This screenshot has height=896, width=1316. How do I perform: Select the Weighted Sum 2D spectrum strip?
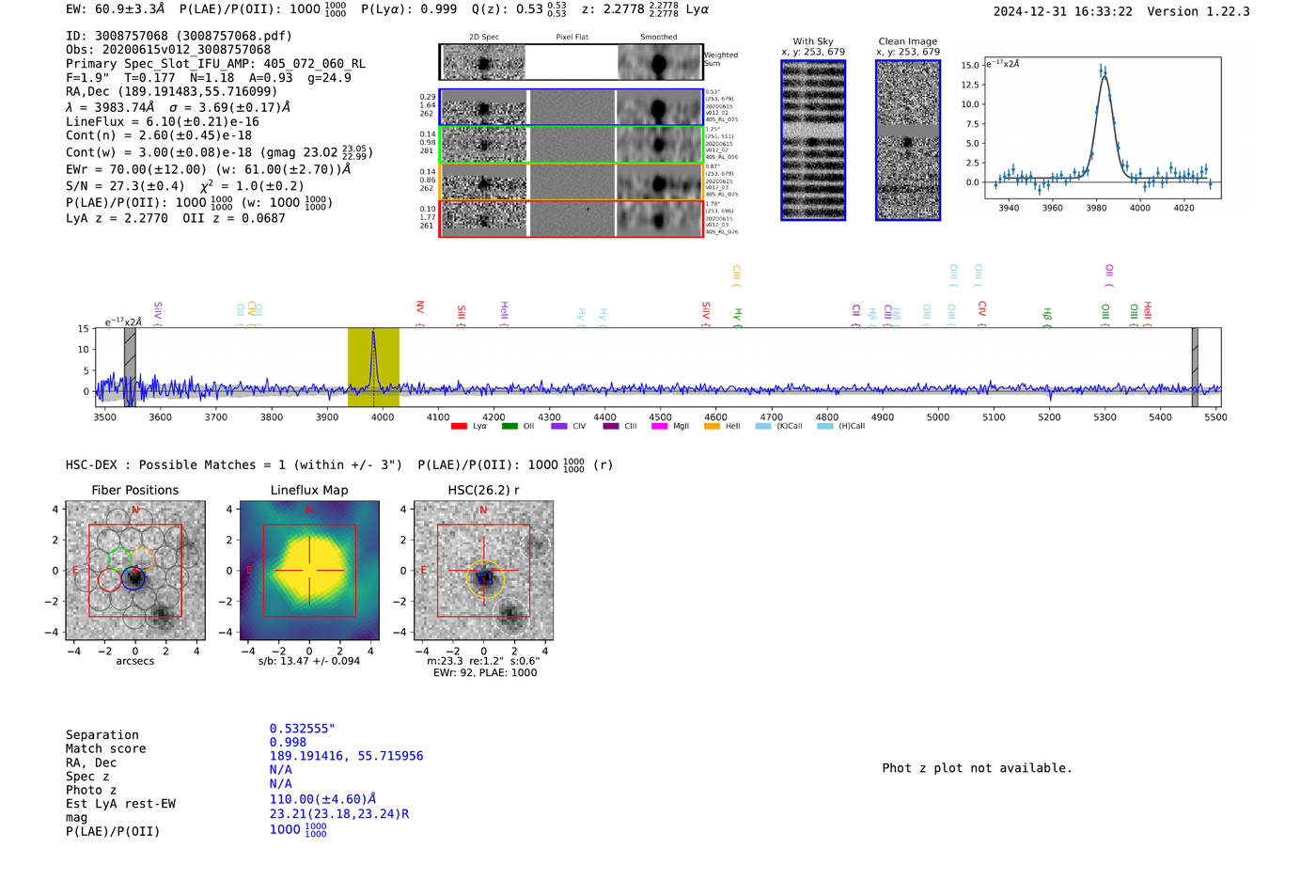(x=572, y=62)
